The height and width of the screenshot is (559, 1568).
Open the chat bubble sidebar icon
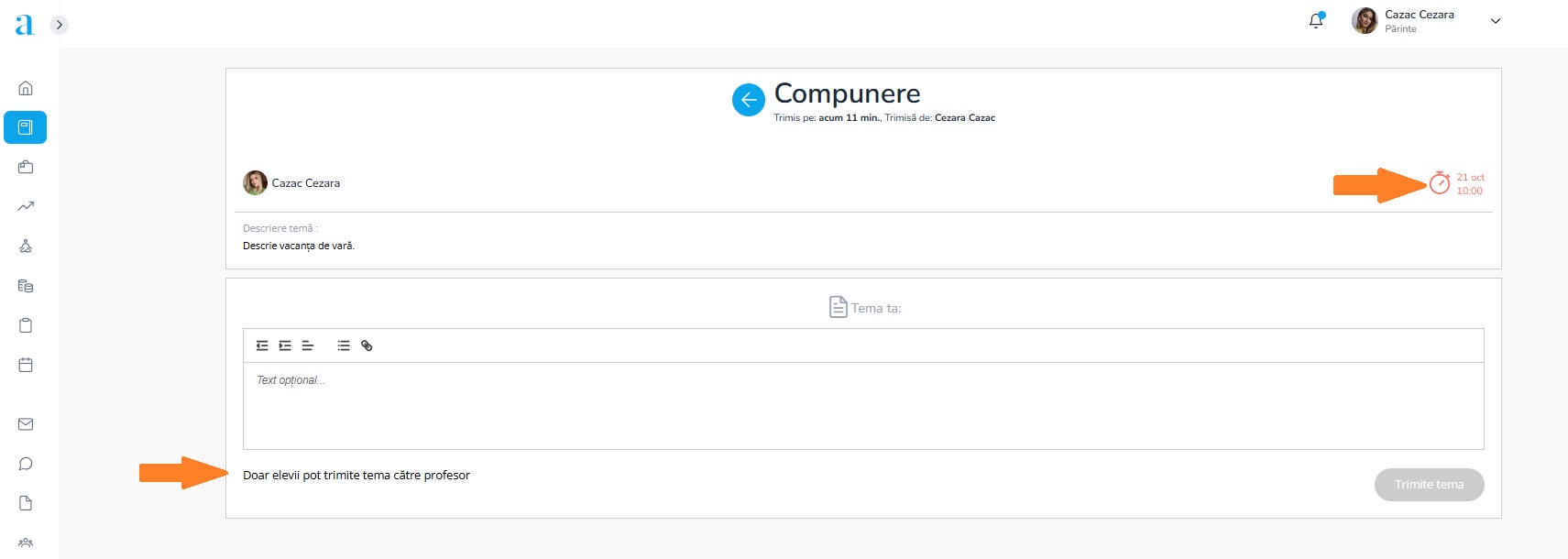tap(26, 464)
